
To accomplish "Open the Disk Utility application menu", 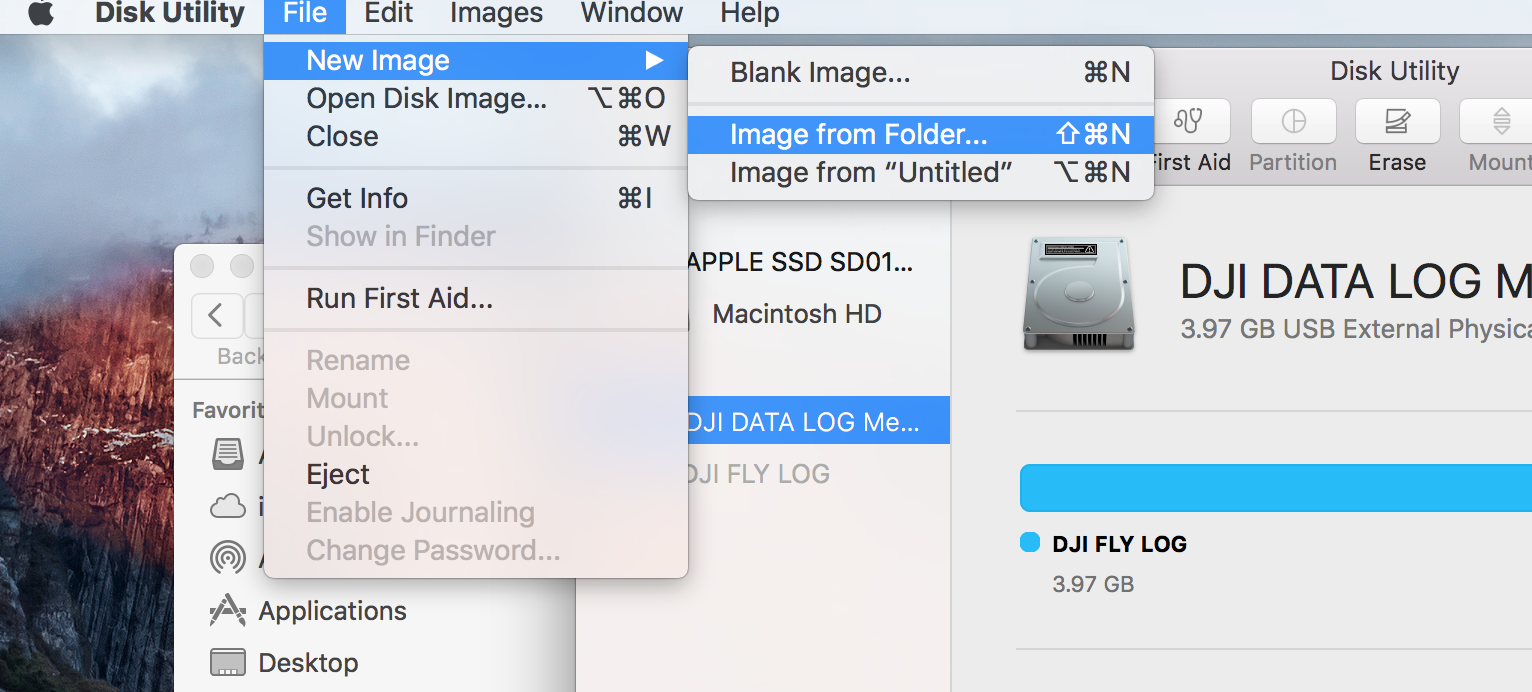I will click(x=170, y=13).
